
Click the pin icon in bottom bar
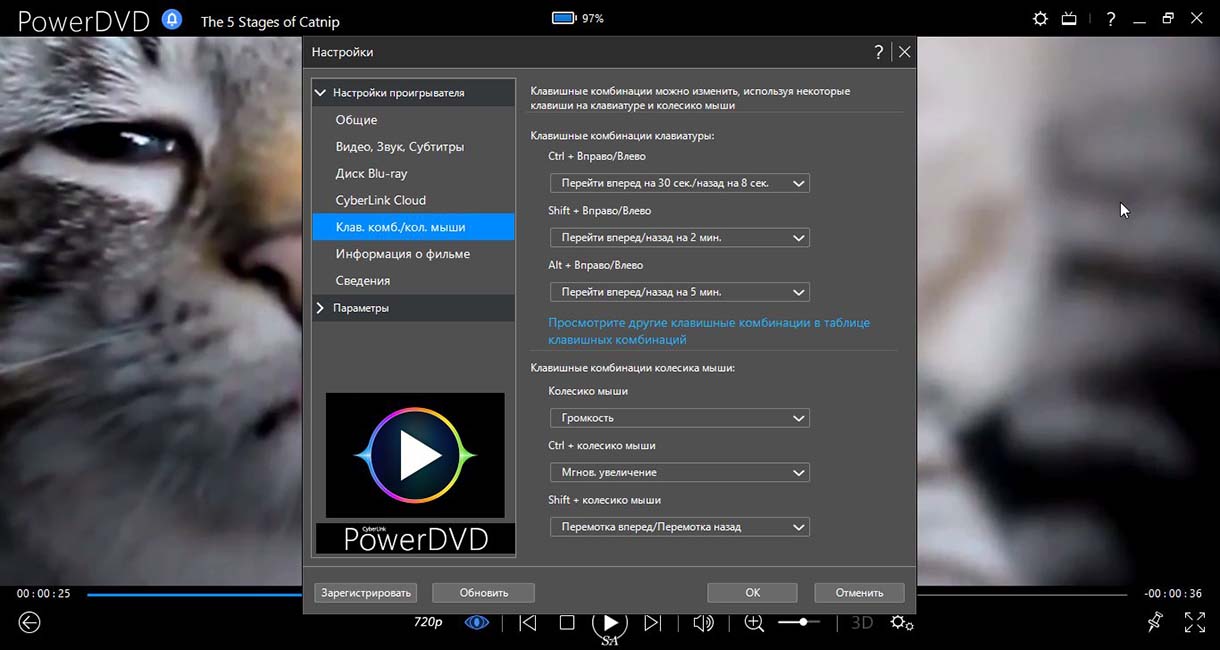coord(1155,623)
